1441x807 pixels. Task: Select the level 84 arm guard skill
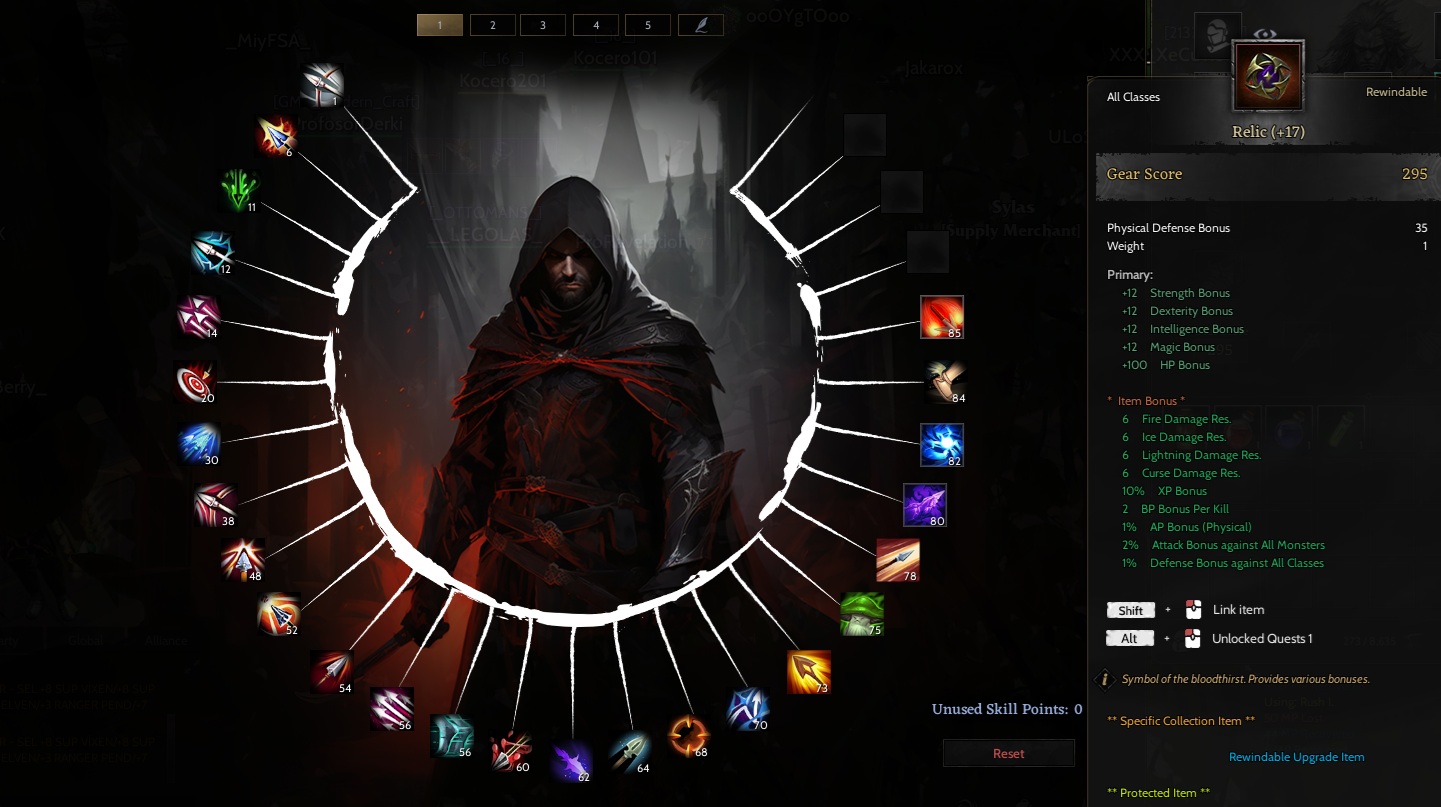point(945,382)
